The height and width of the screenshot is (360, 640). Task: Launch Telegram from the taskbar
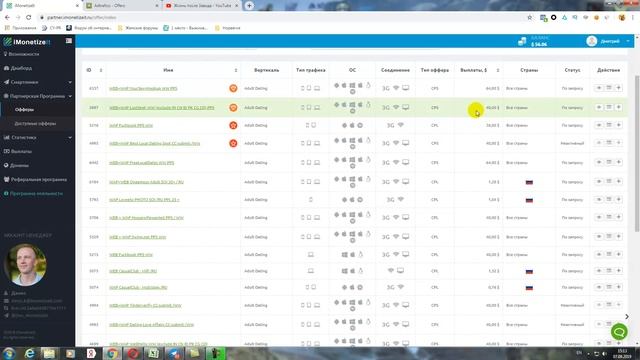coord(174,353)
